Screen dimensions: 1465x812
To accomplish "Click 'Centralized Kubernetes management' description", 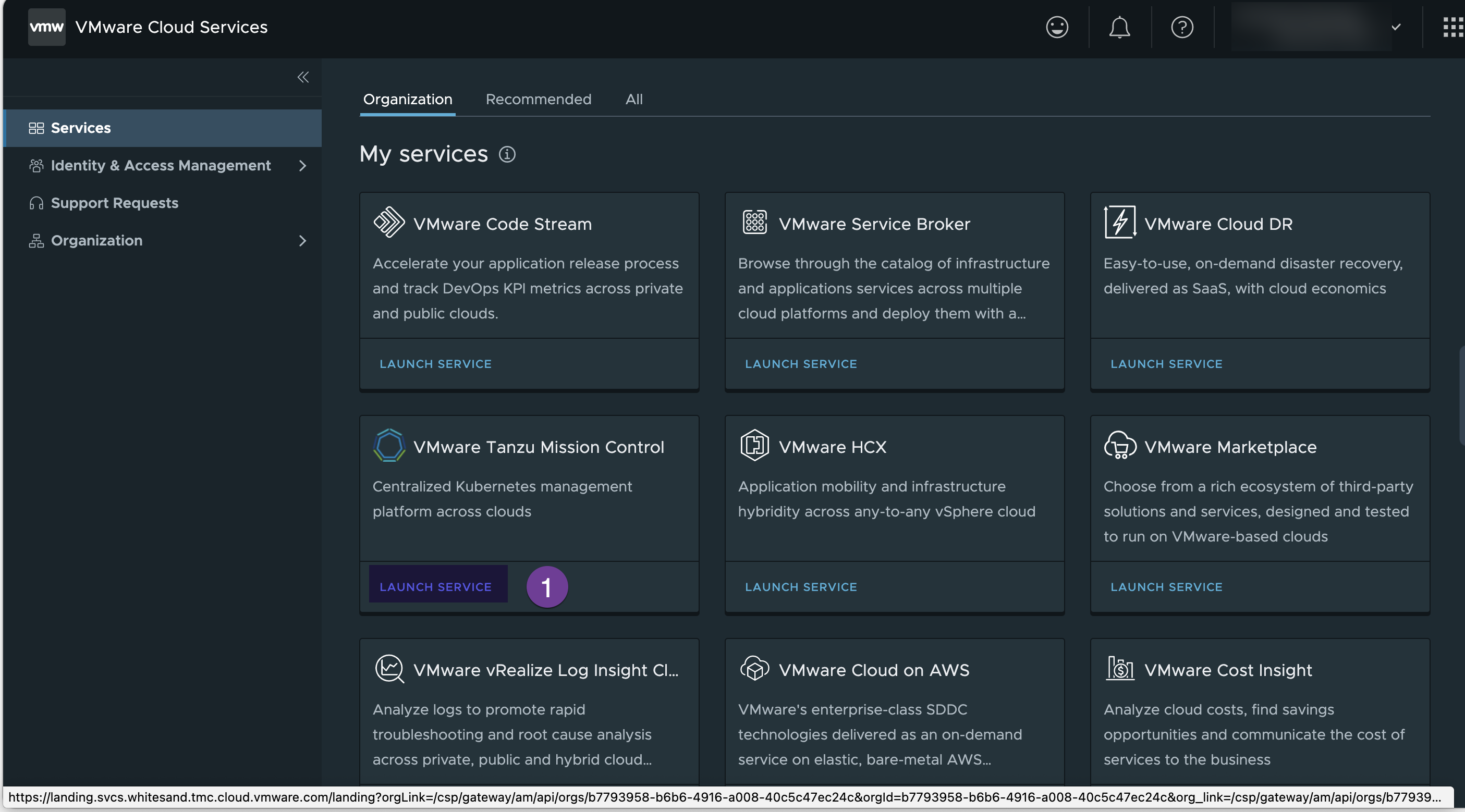I will point(502,499).
